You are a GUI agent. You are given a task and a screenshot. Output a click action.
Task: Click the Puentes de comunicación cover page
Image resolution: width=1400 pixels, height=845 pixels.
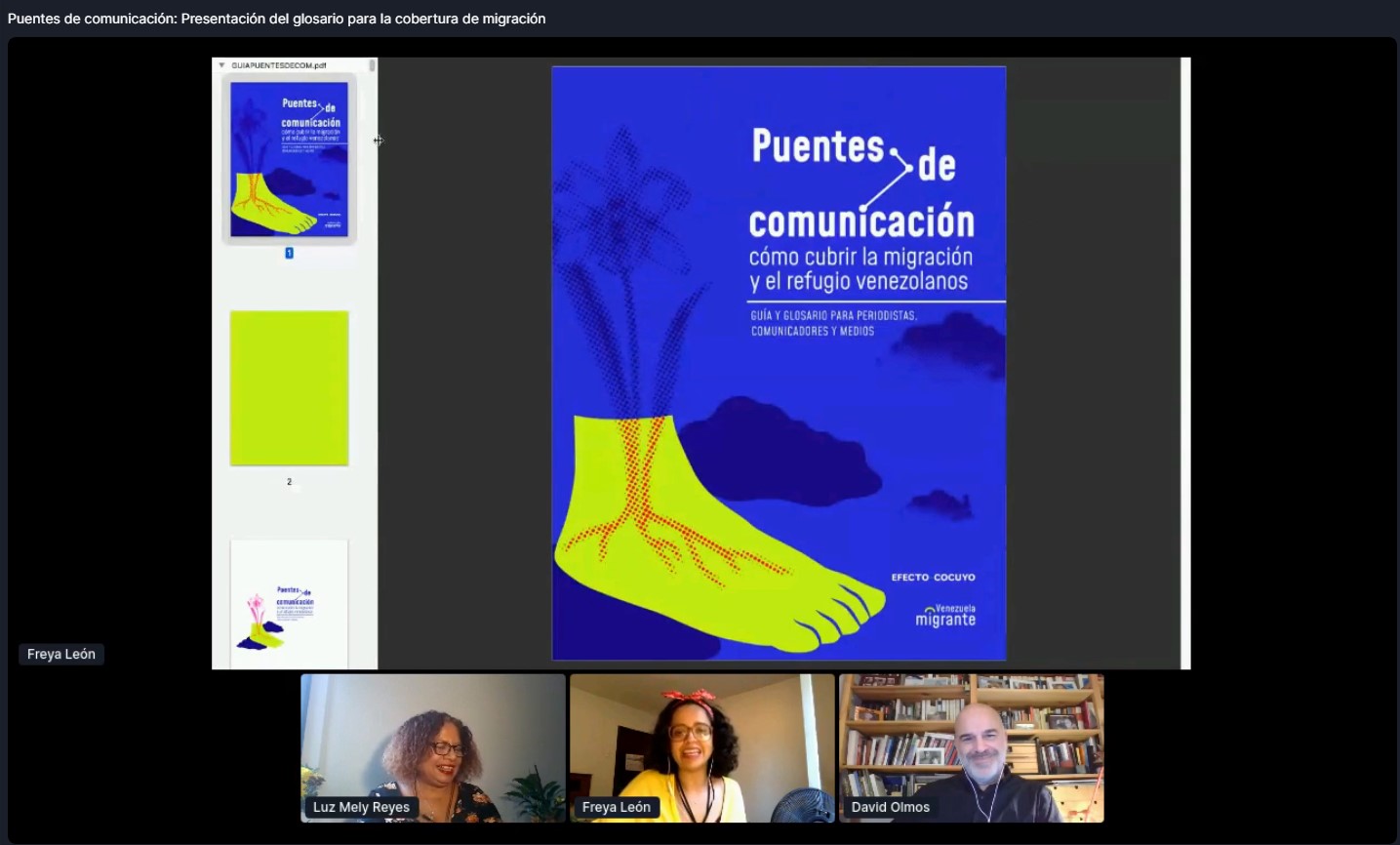(x=779, y=363)
